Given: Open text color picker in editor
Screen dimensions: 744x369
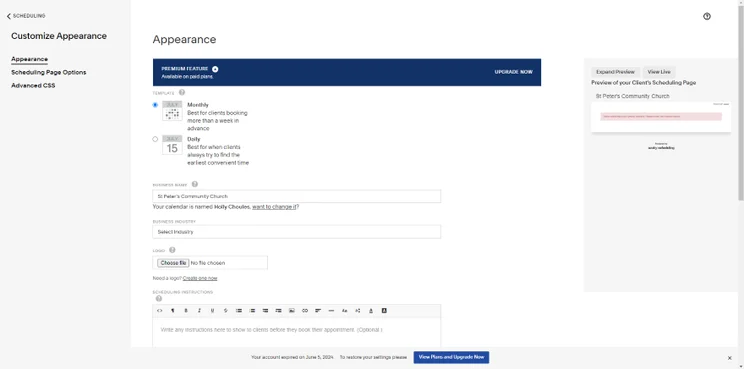Looking at the screenshot, I should [x=371, y=311].
